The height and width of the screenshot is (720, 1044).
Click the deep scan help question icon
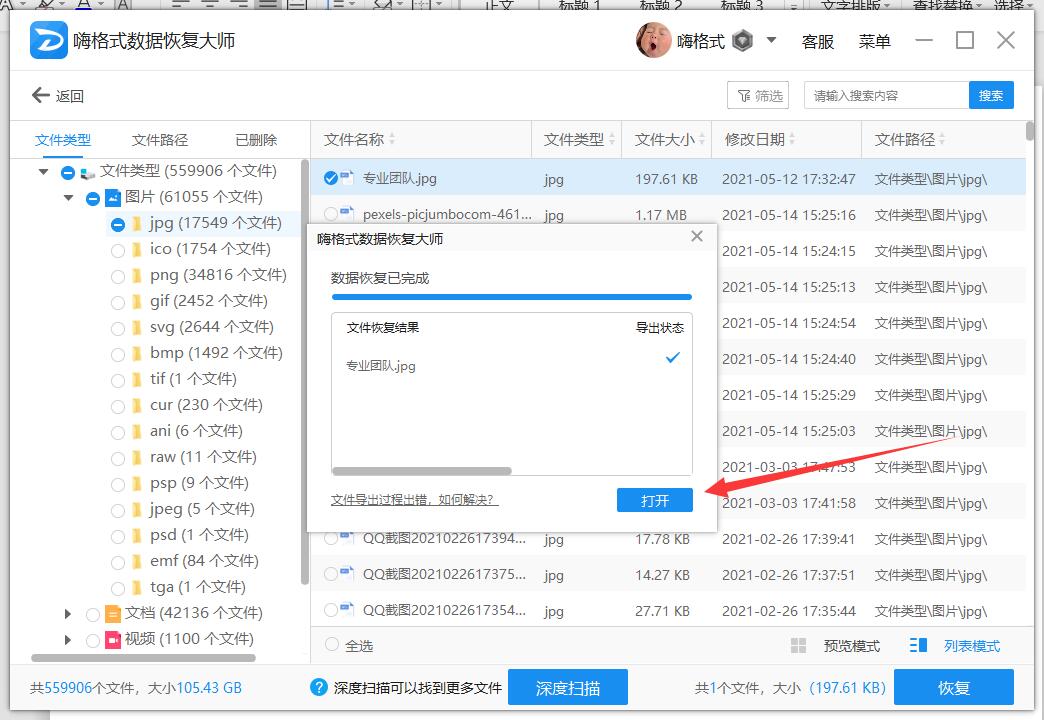(x=319, y=687)
